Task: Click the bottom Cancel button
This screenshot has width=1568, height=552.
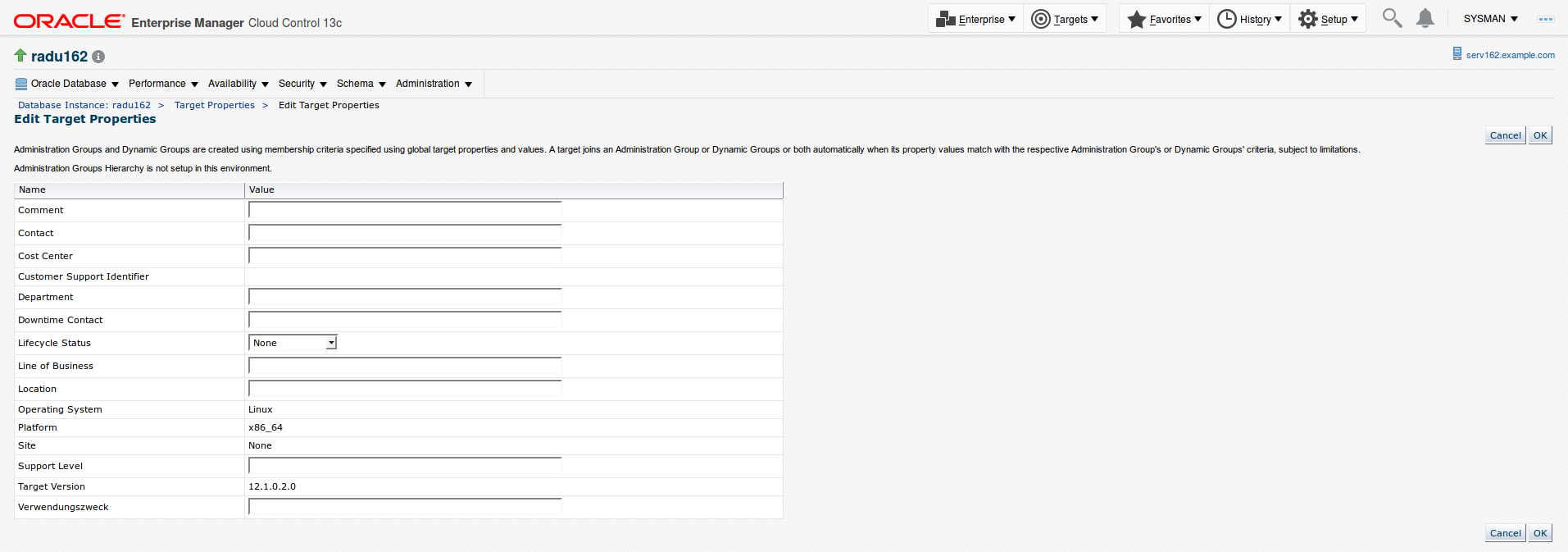Action: point(1505,533)
